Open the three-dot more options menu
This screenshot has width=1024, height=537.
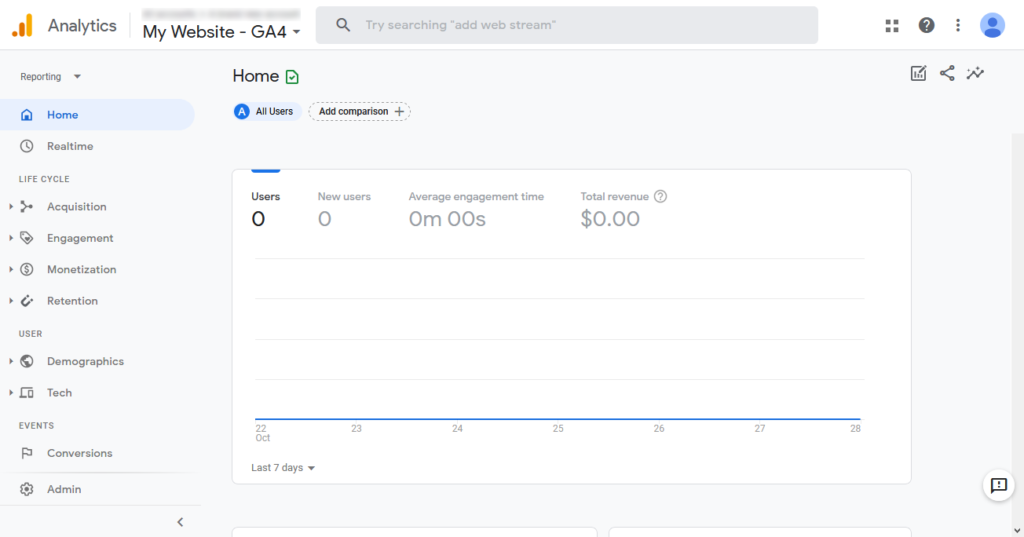pos(958,26)
